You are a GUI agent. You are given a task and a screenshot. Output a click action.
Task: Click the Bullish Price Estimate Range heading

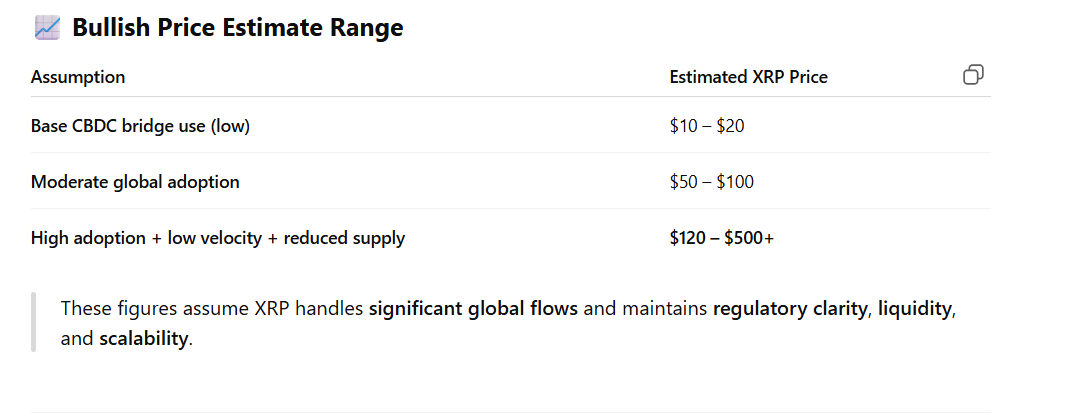tap(237, 28)
